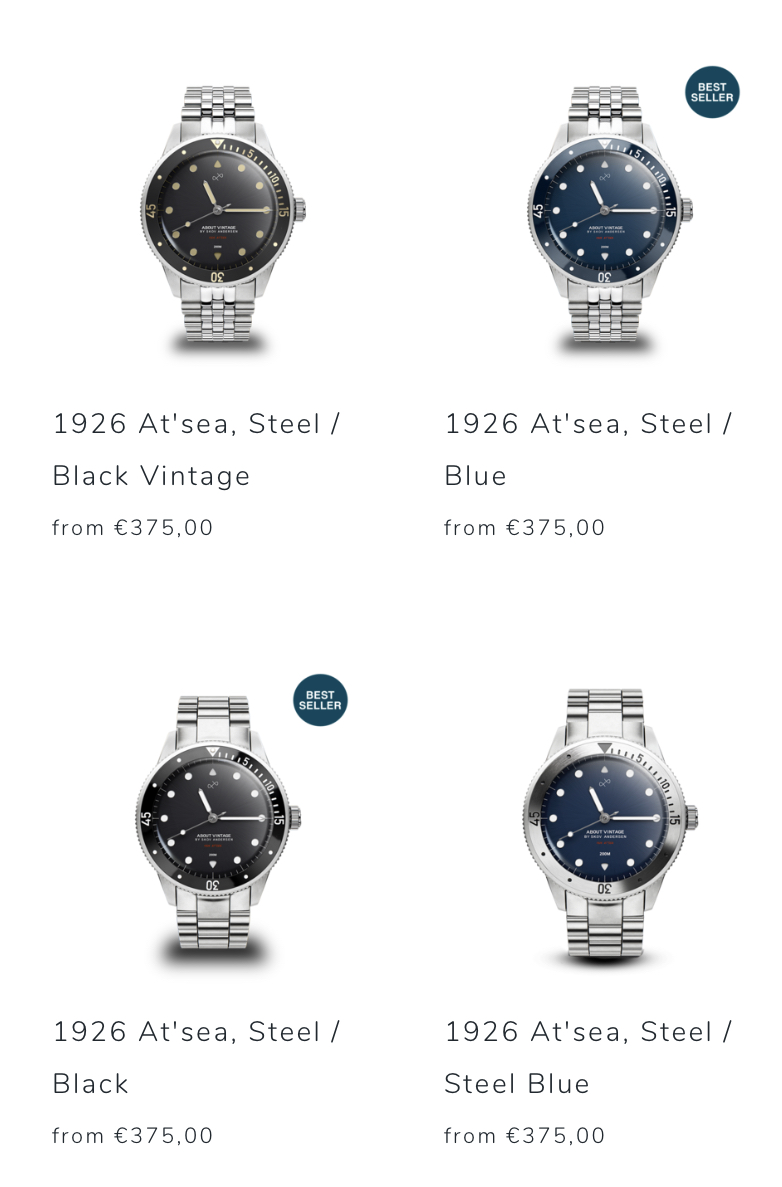Open the Steel Blue watch product image
782x1187 pixels.
point(610,825)
